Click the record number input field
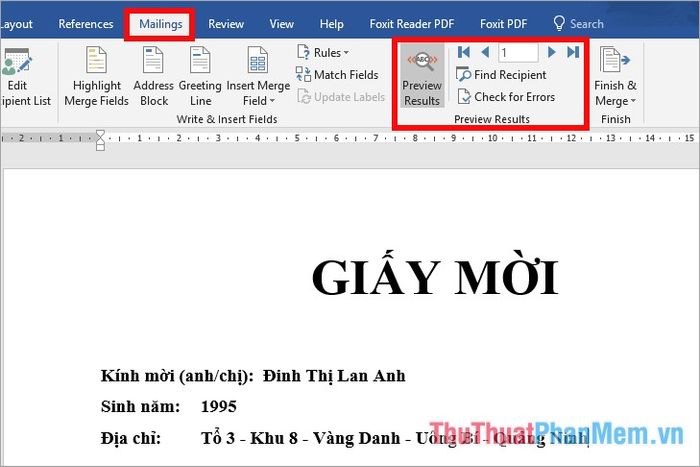Viewport: 700px width, 467px height. point(517,52)
